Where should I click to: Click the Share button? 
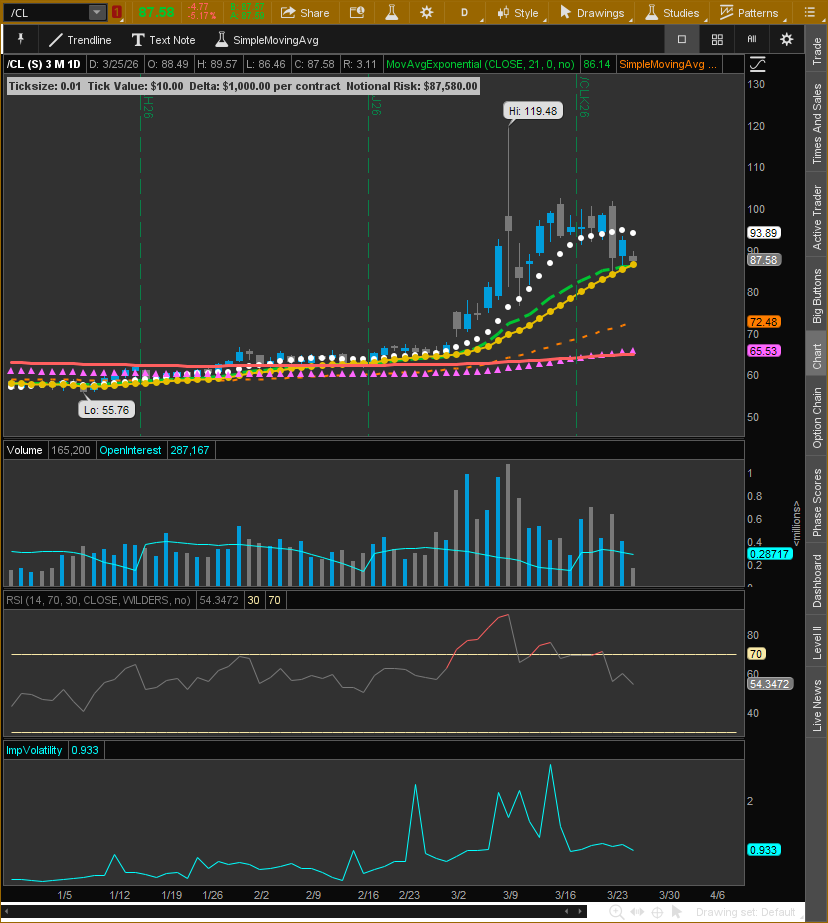[x=305, y=12]
